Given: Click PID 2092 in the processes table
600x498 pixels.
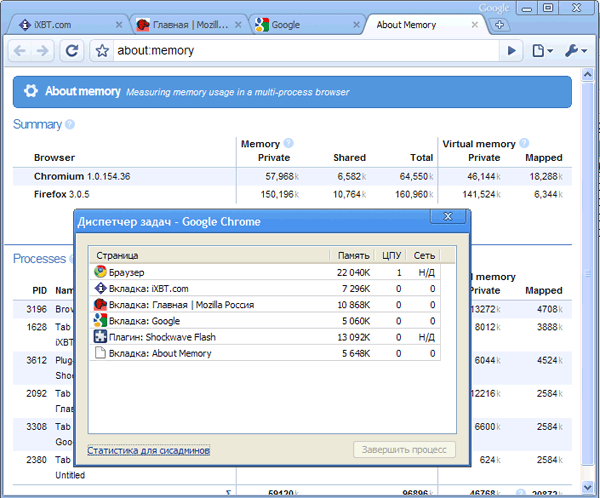Looking at the screenshot, I should (x=36, y=394).
